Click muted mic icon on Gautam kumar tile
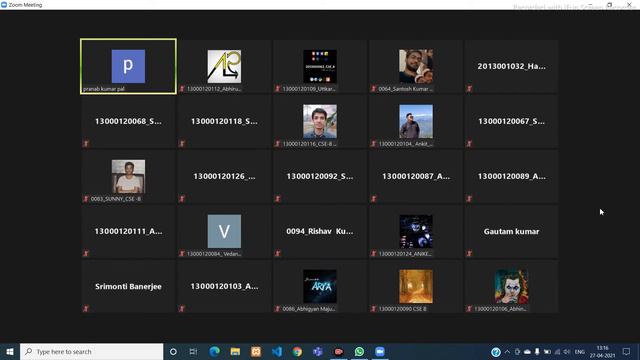This screenshot has height=360, width=640. click(x=469, y=253)
